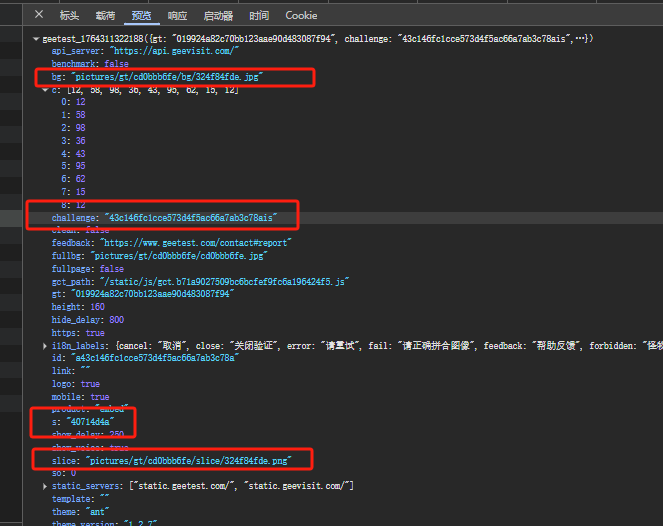The image size is (663, 526).
Task: Click the challenge string value
Action: [x=189, y=217]
